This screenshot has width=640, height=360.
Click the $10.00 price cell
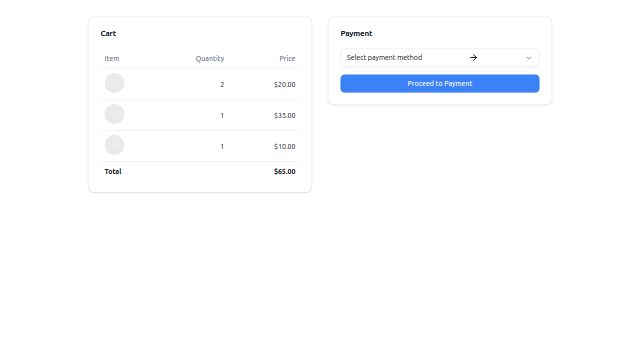pyautogui.click(x=284, y=147)
